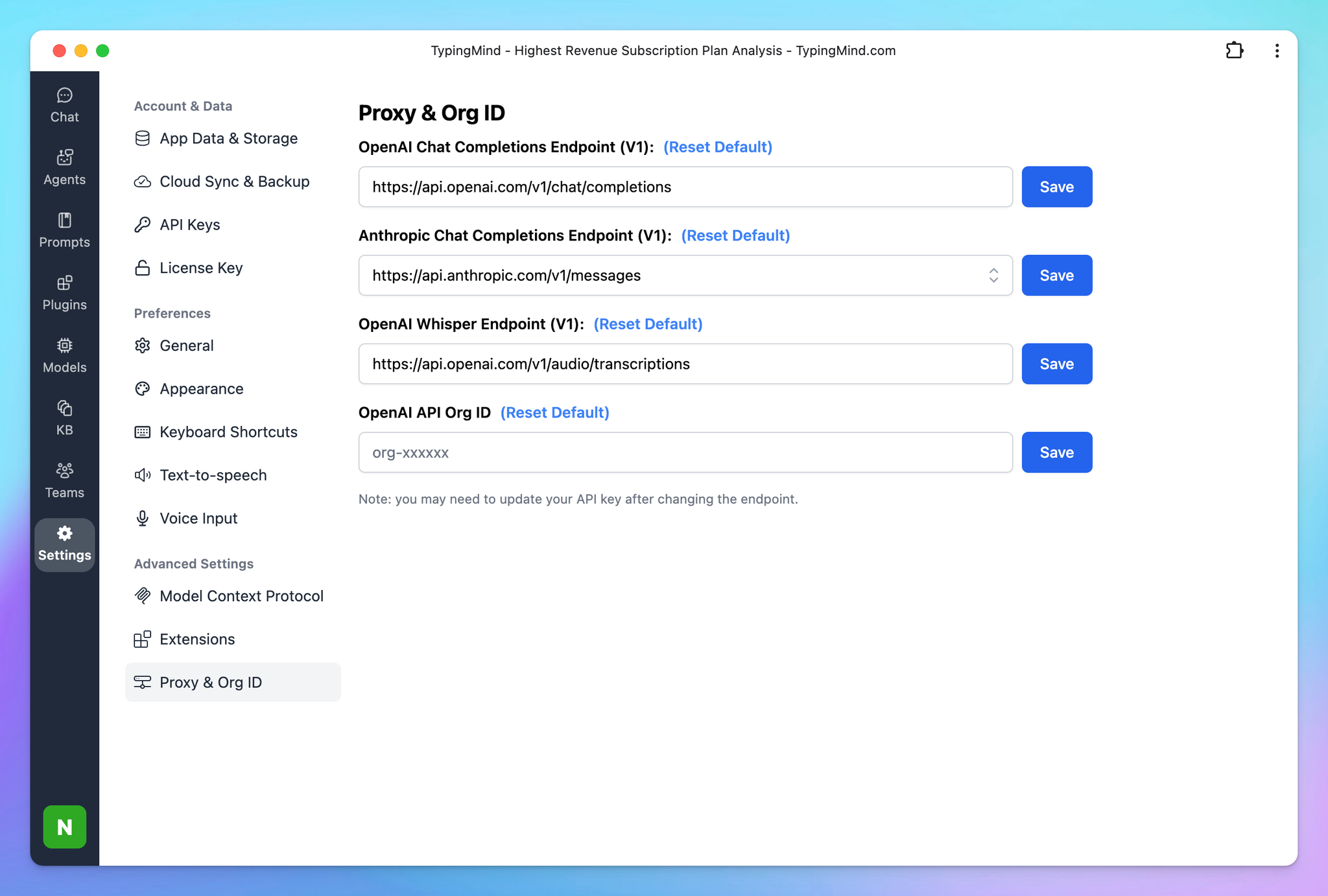
Task: Open the Plugins sidebar icon
Action: click(64, 292)
